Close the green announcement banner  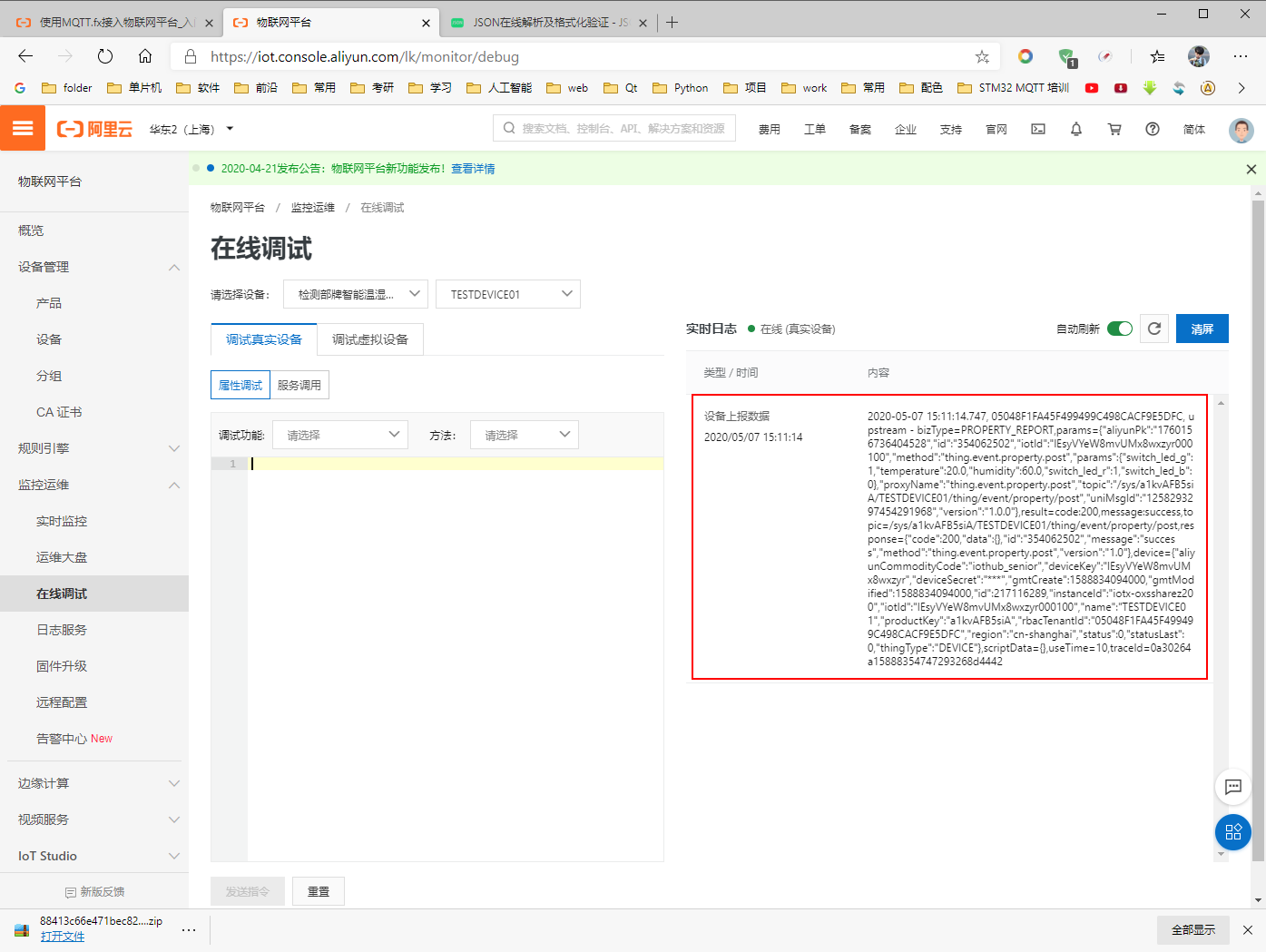pos(1251,169)
